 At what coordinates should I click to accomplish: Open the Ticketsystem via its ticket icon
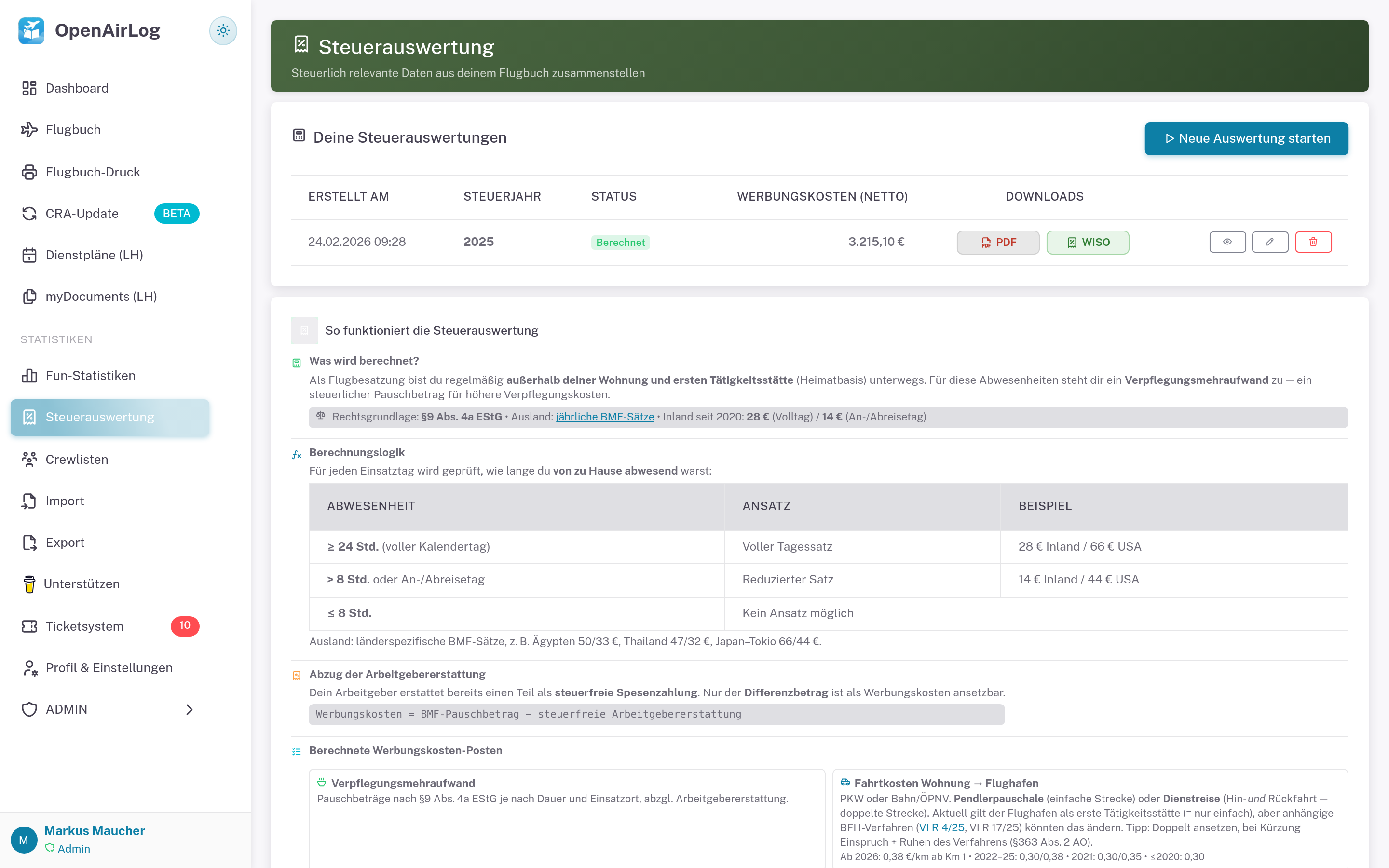click(30, 626)
